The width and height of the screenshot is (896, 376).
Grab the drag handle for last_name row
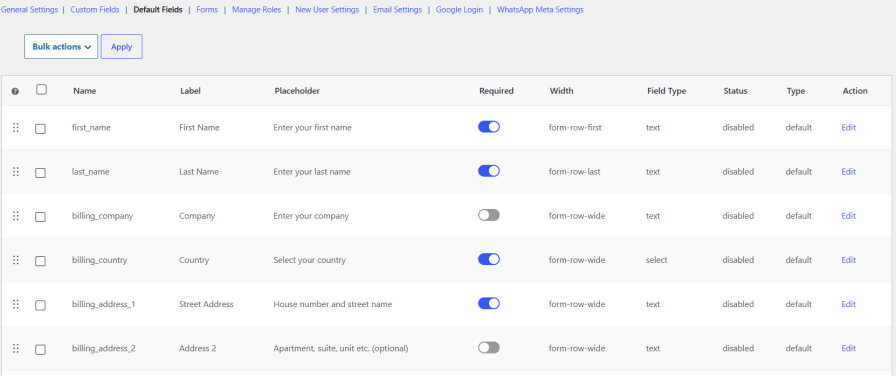(16, 171)
